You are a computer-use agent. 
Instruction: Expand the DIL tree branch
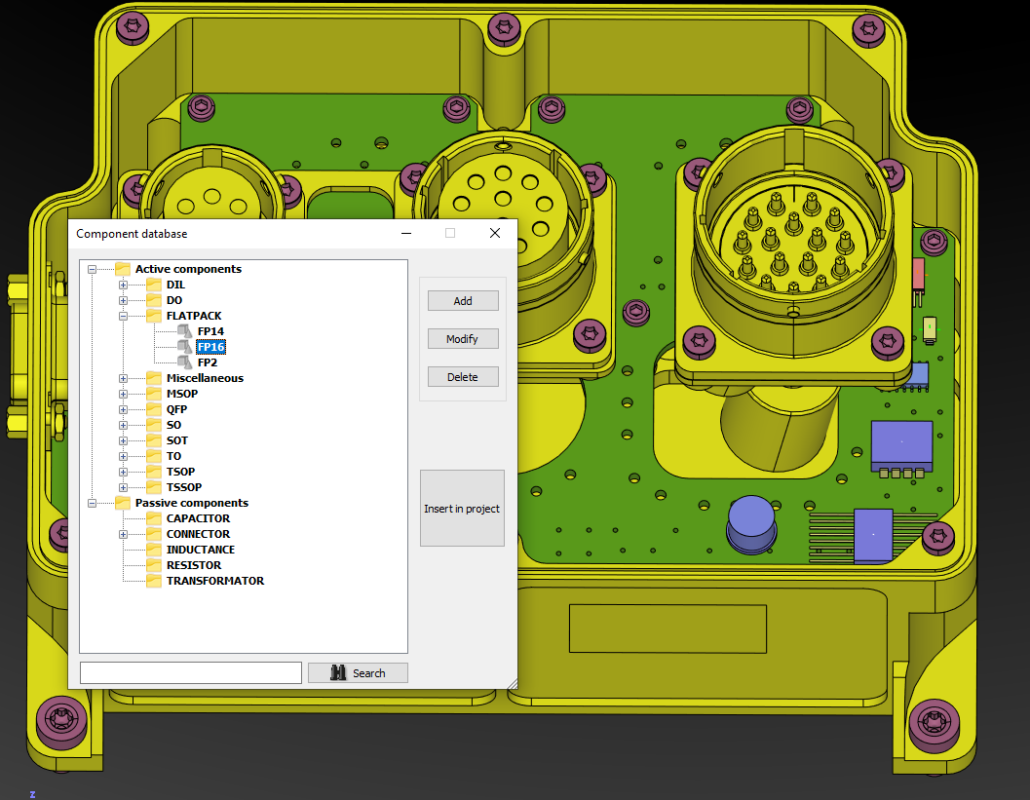[121, 284]
